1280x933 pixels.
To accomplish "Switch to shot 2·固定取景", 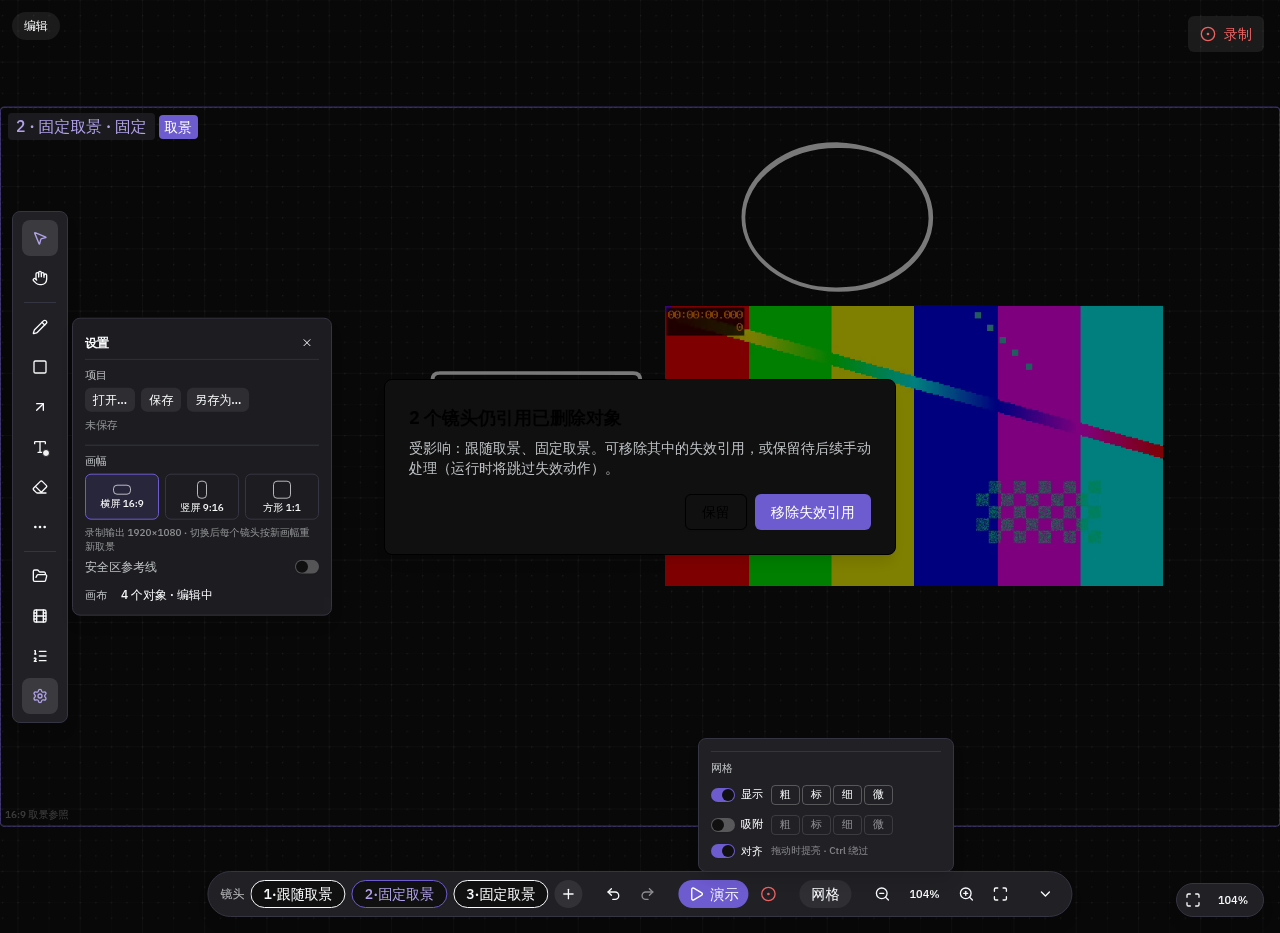I will pos(399,894).
